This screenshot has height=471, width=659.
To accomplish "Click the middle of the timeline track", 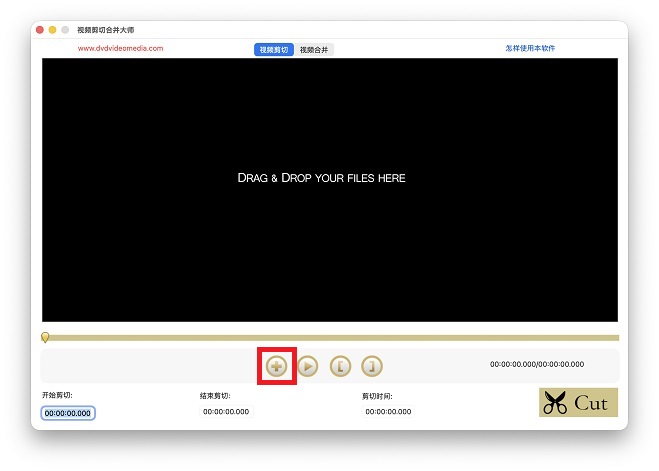I will coord(330,338).
